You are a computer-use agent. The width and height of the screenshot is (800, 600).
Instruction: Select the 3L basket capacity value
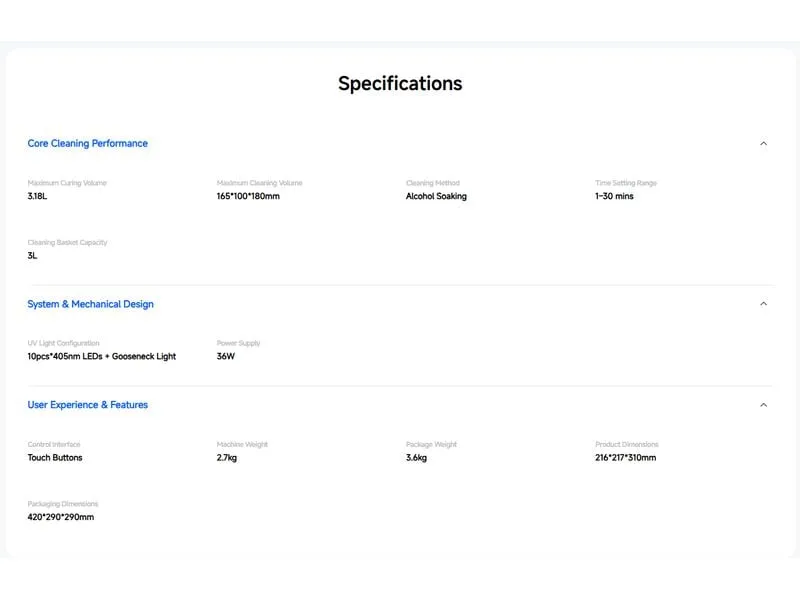[x=33, y=256]
